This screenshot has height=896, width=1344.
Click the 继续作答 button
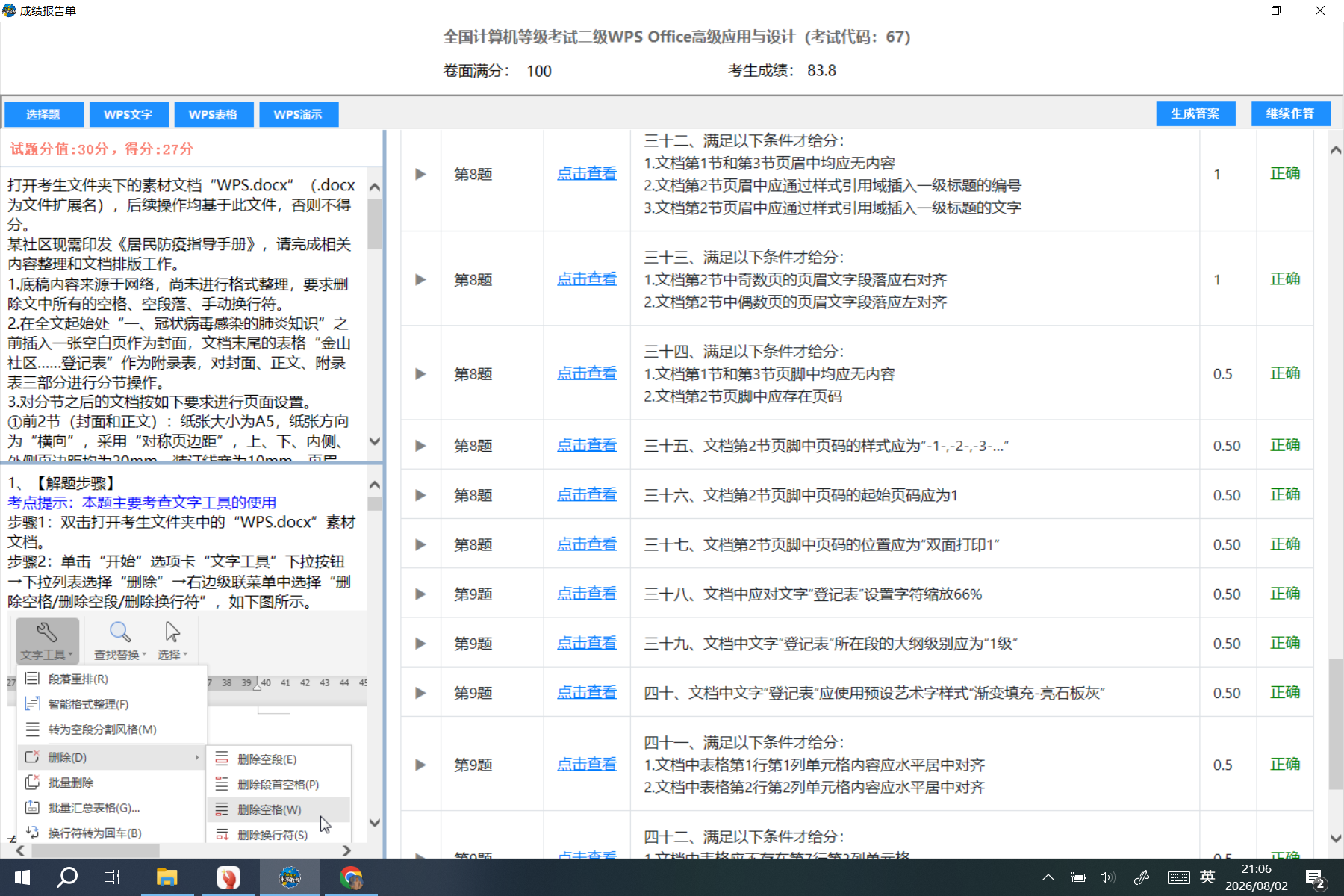pos(1291,113)
